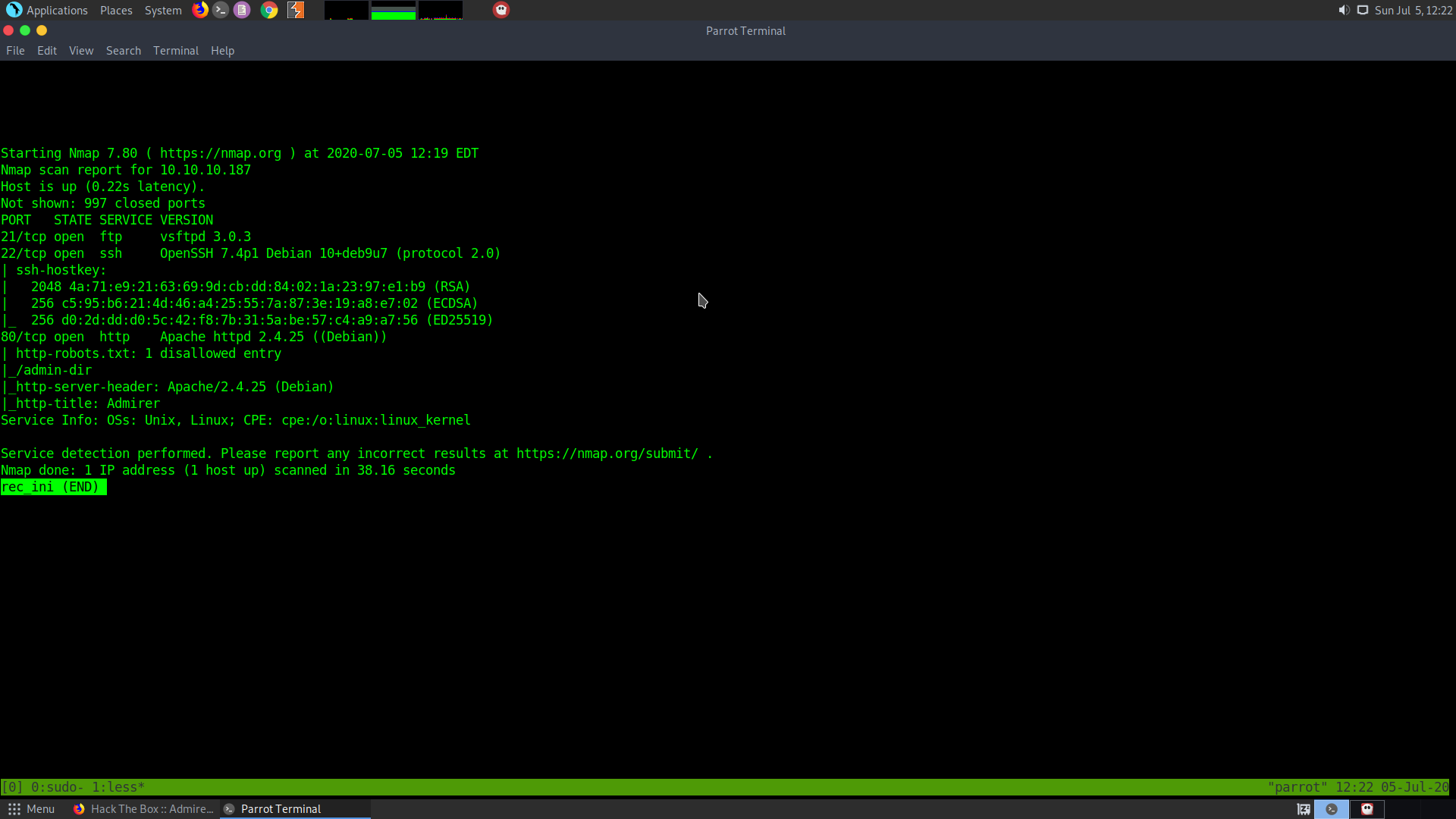Open the Terminal menu in menu bar

(x=175, y=51)
